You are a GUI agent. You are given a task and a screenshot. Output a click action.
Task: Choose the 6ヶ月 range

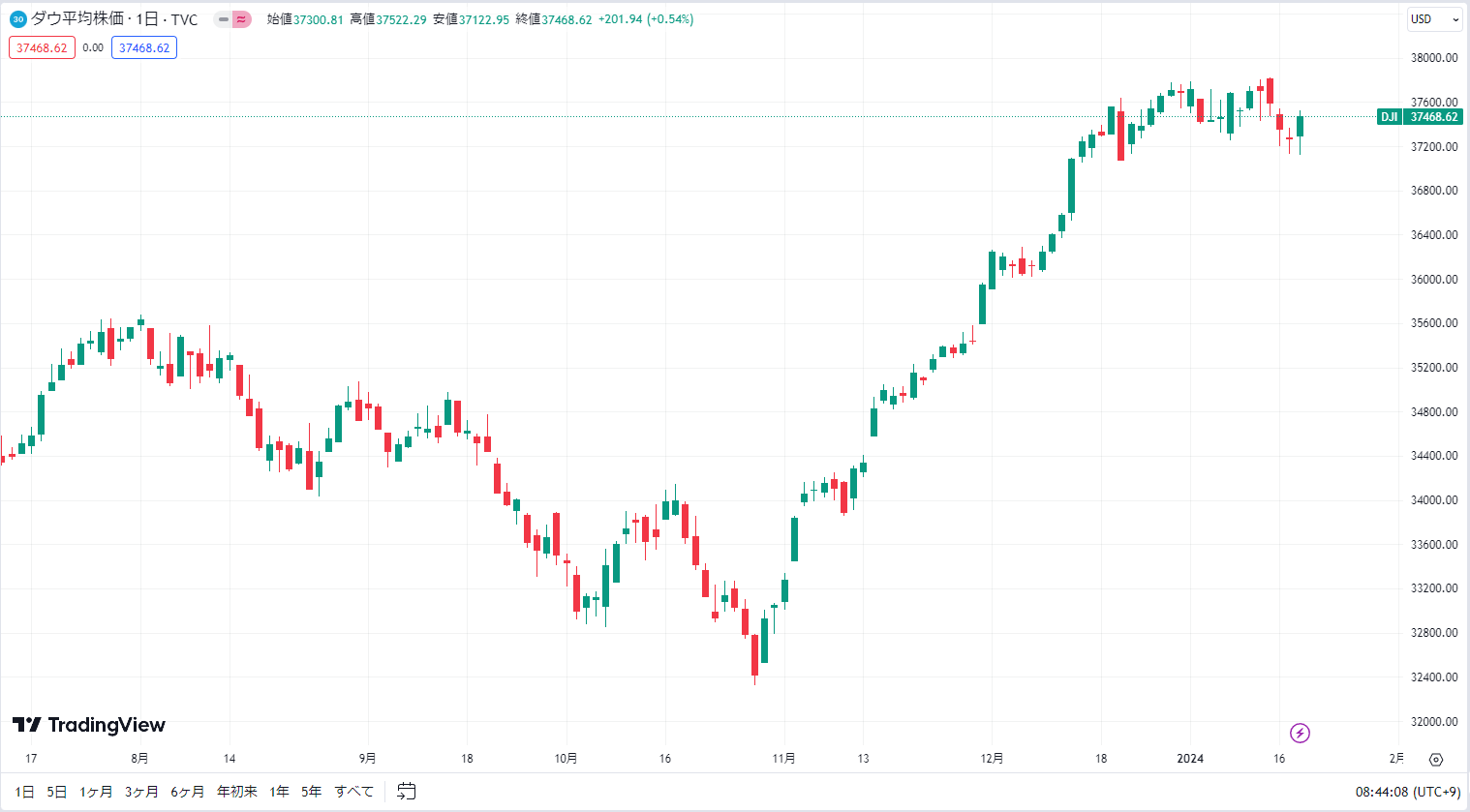(188, 792)
